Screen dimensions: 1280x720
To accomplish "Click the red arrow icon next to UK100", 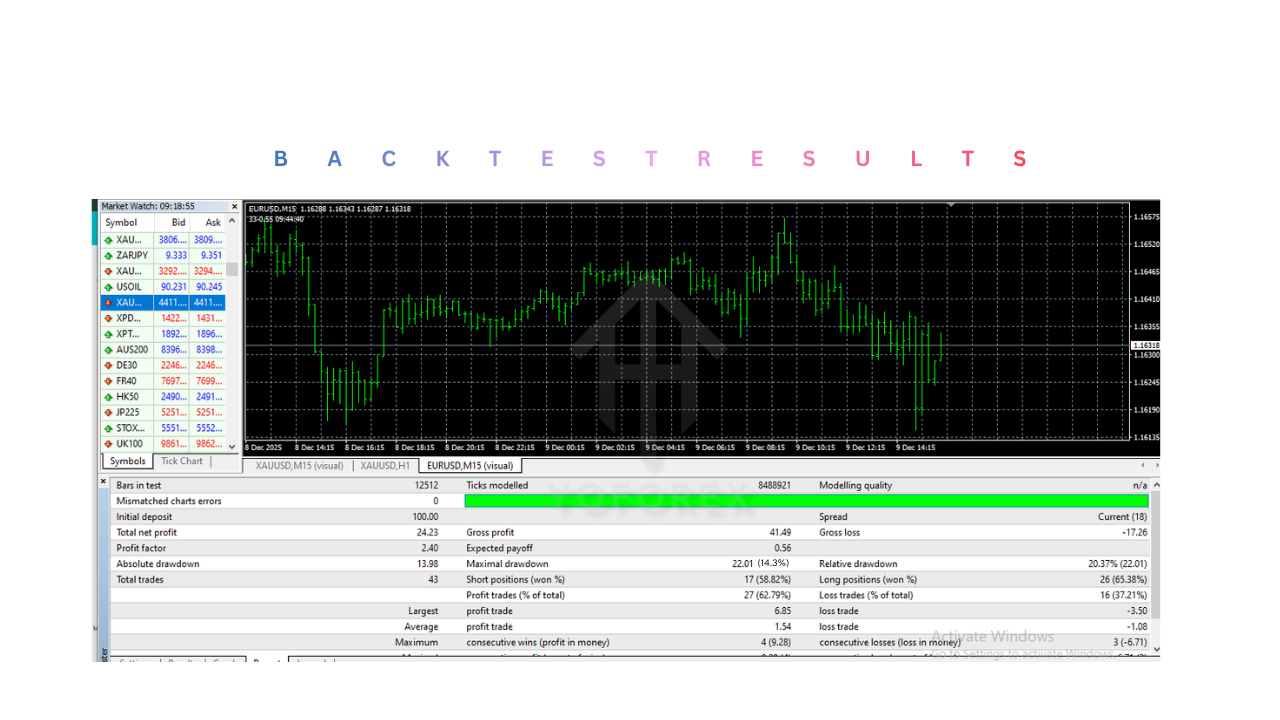I will click(109, 443).
